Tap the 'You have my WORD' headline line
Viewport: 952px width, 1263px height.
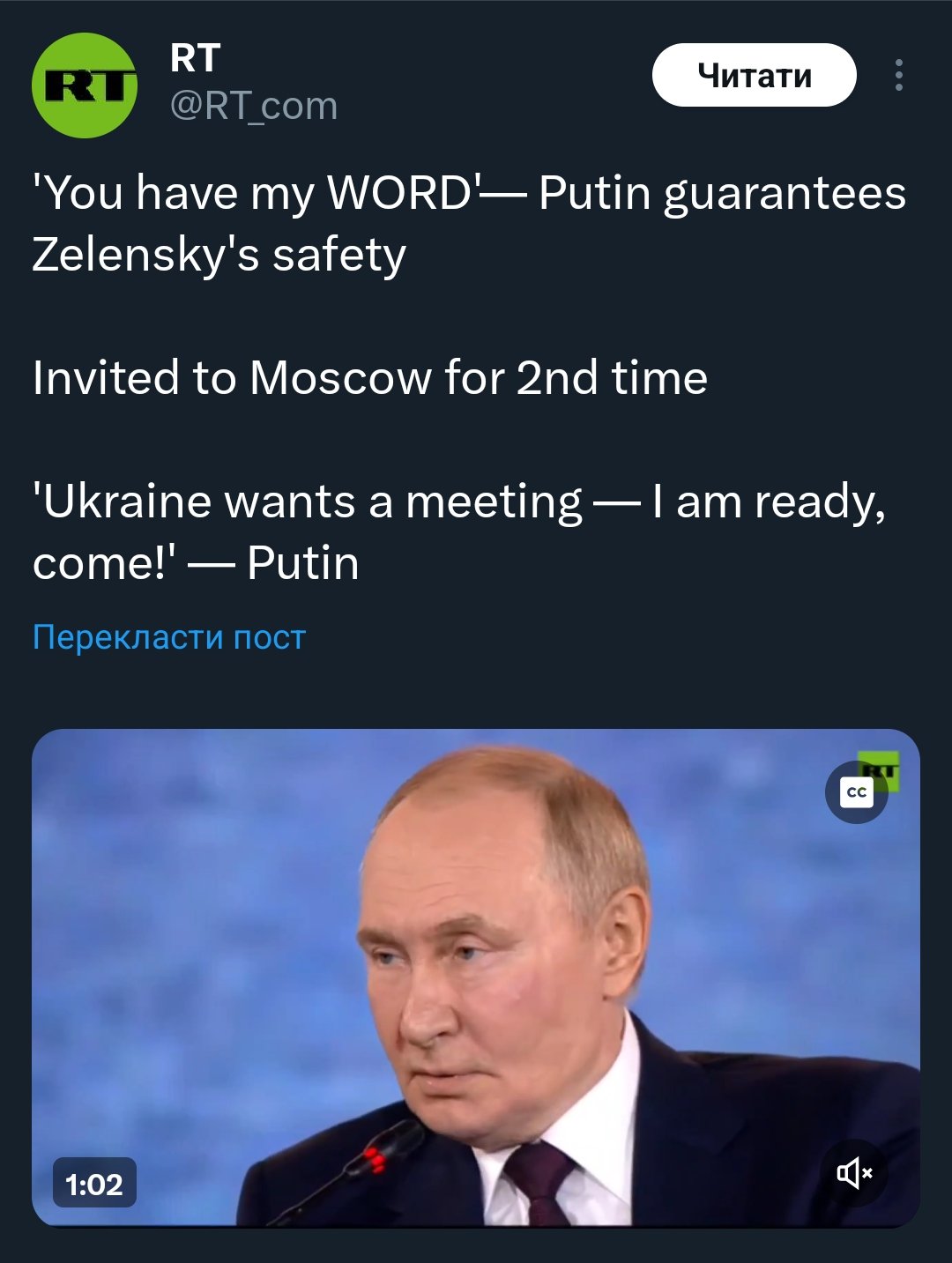click(x=469, y=193)
